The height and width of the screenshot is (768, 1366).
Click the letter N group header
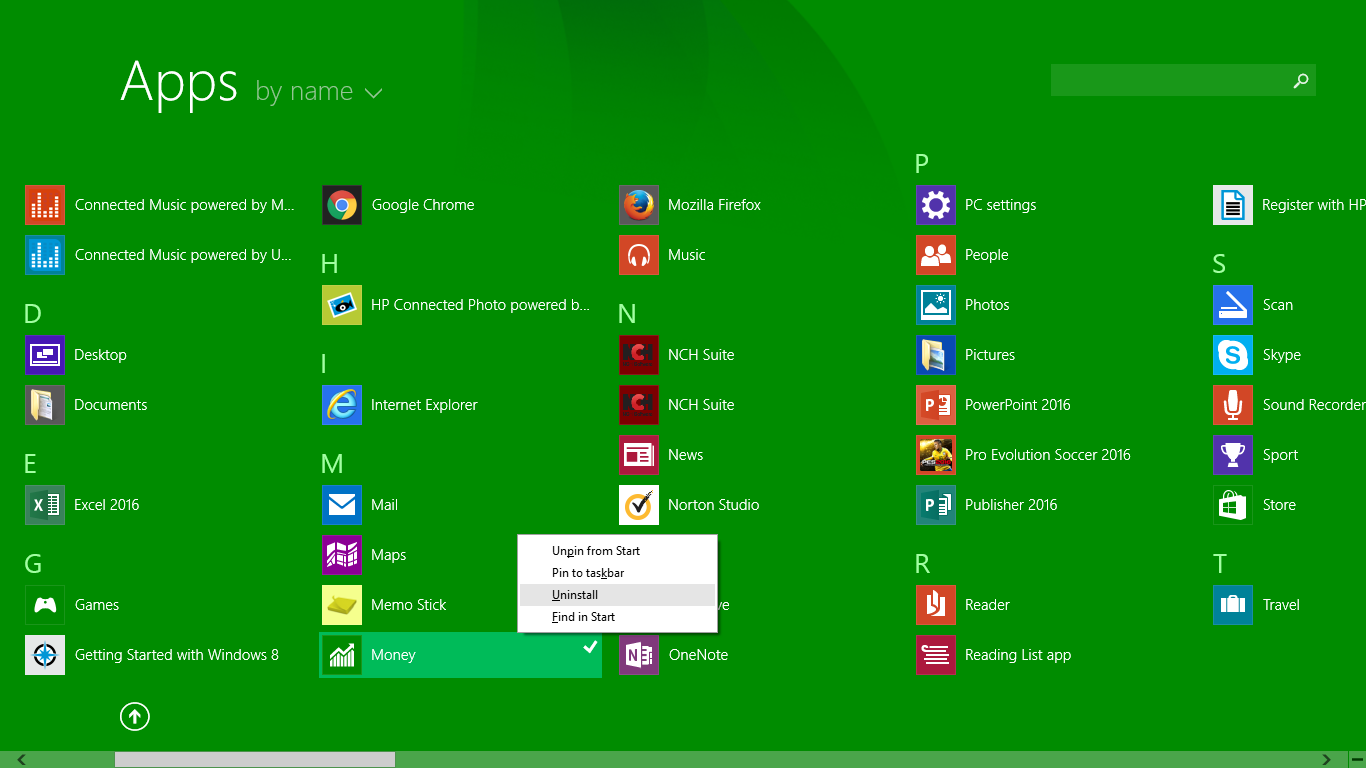(x=627, y=314)
